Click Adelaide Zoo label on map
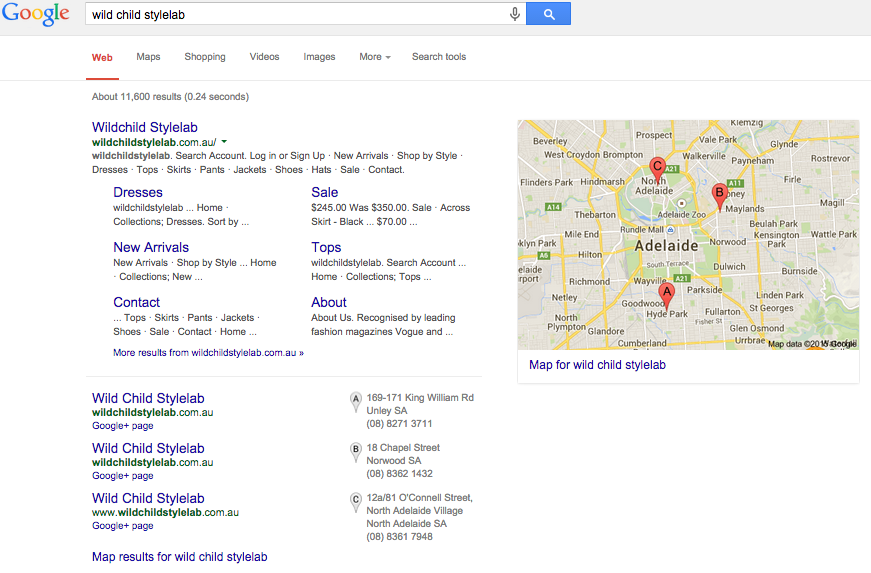The height and width of the screenshot is (573, 871). click(x=682, y=214)
